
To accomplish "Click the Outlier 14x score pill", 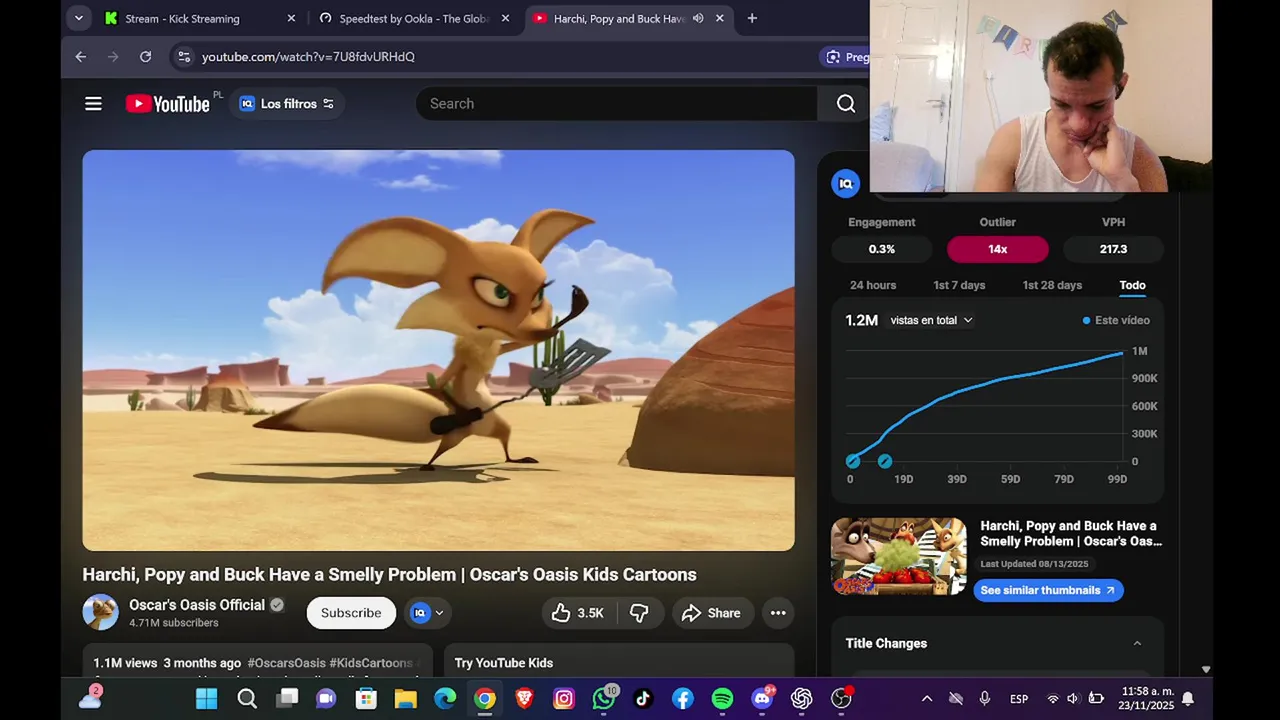I will click(x=998, y=249).
